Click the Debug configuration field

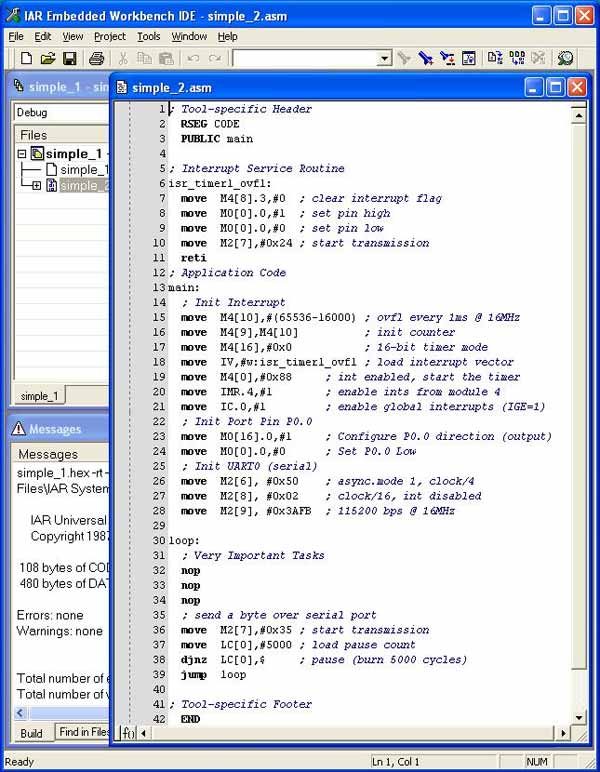(x=62, y=112)
